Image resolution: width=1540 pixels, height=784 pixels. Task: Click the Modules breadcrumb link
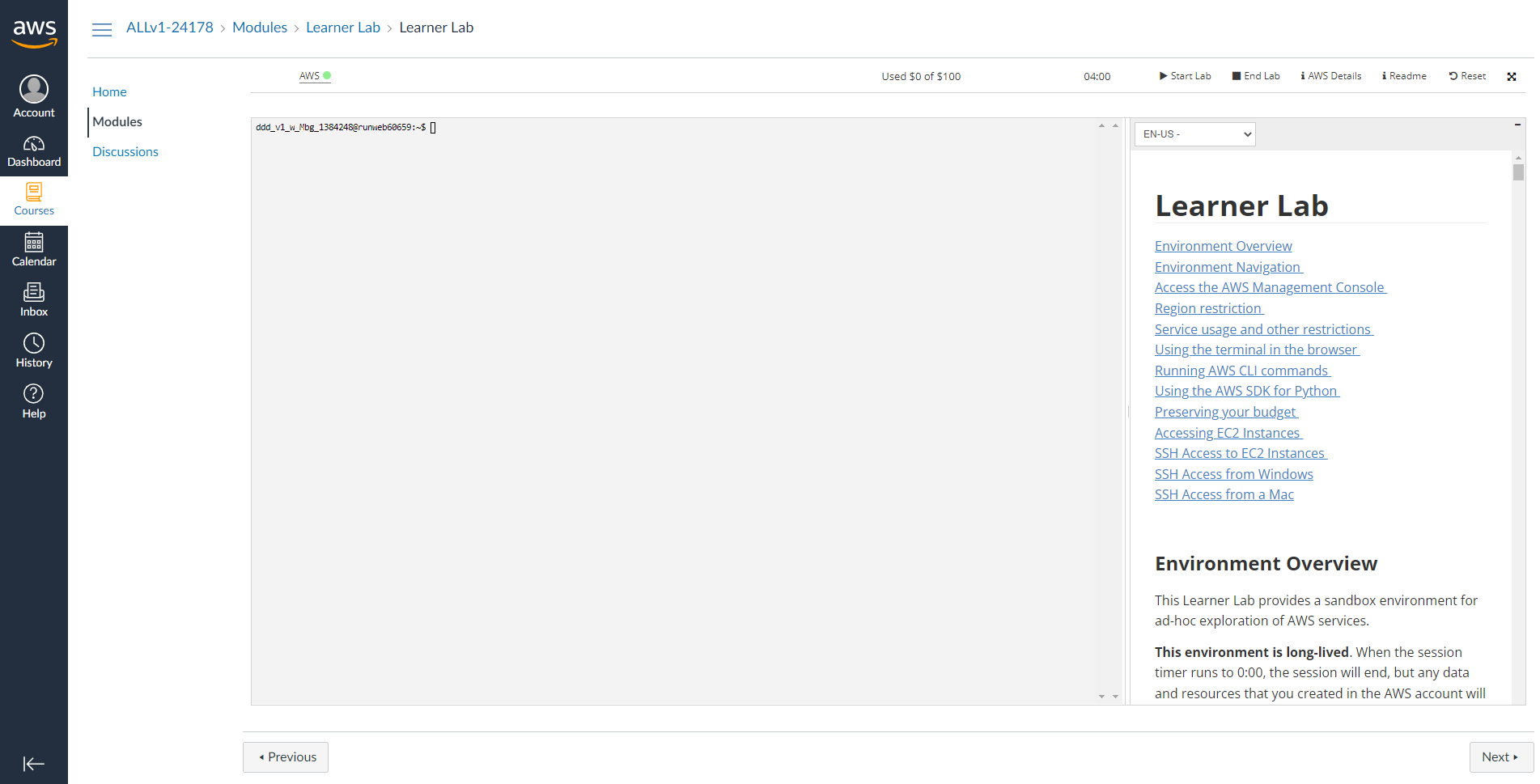(260, 28)
